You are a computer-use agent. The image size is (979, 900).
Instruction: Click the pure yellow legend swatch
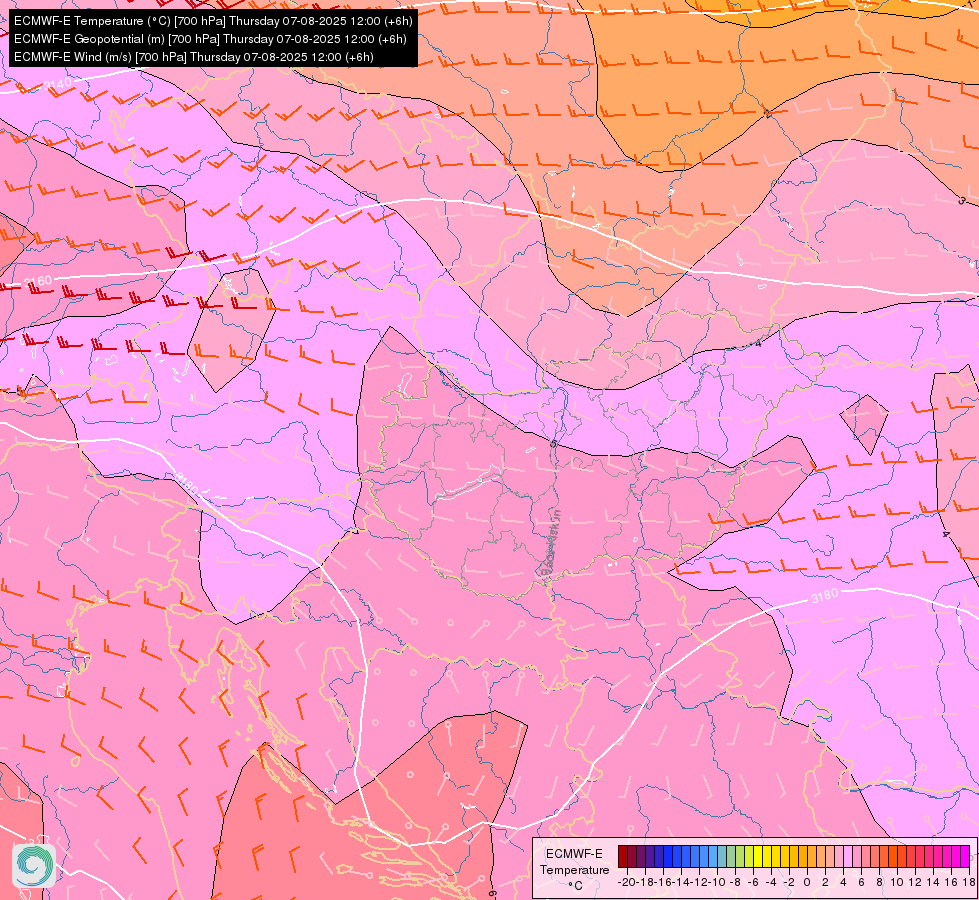(758, 856)
